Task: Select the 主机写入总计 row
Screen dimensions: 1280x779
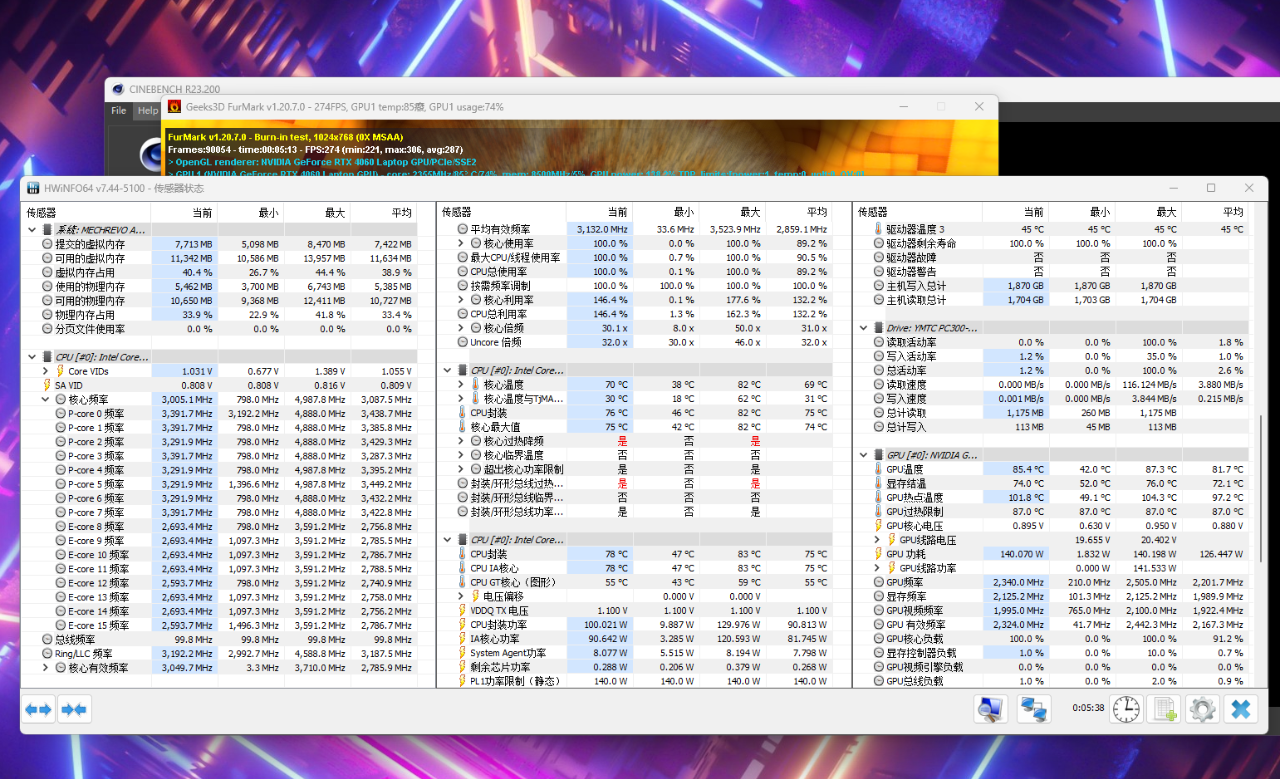Action: point(1050,286)
